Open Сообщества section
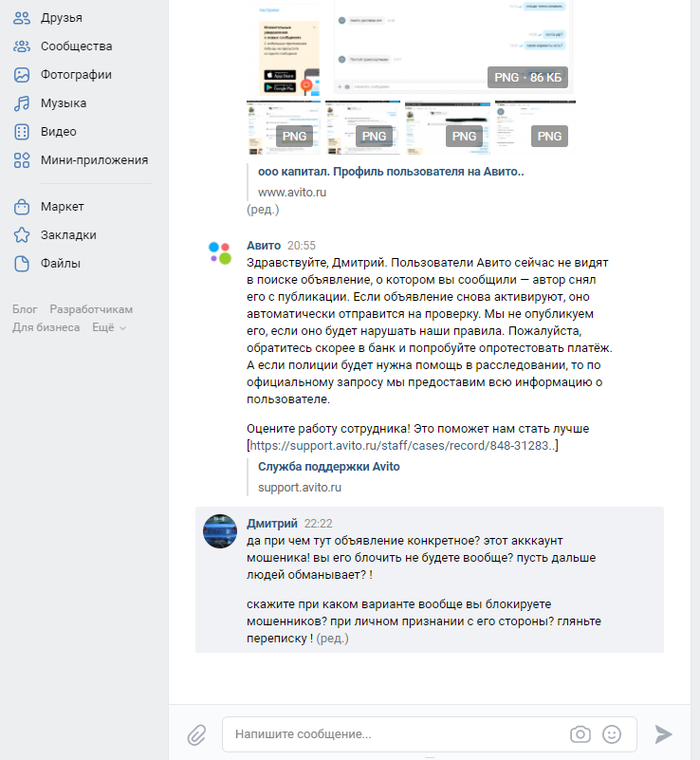This screenshot has width=700, height=760. [x=76, y=46]
